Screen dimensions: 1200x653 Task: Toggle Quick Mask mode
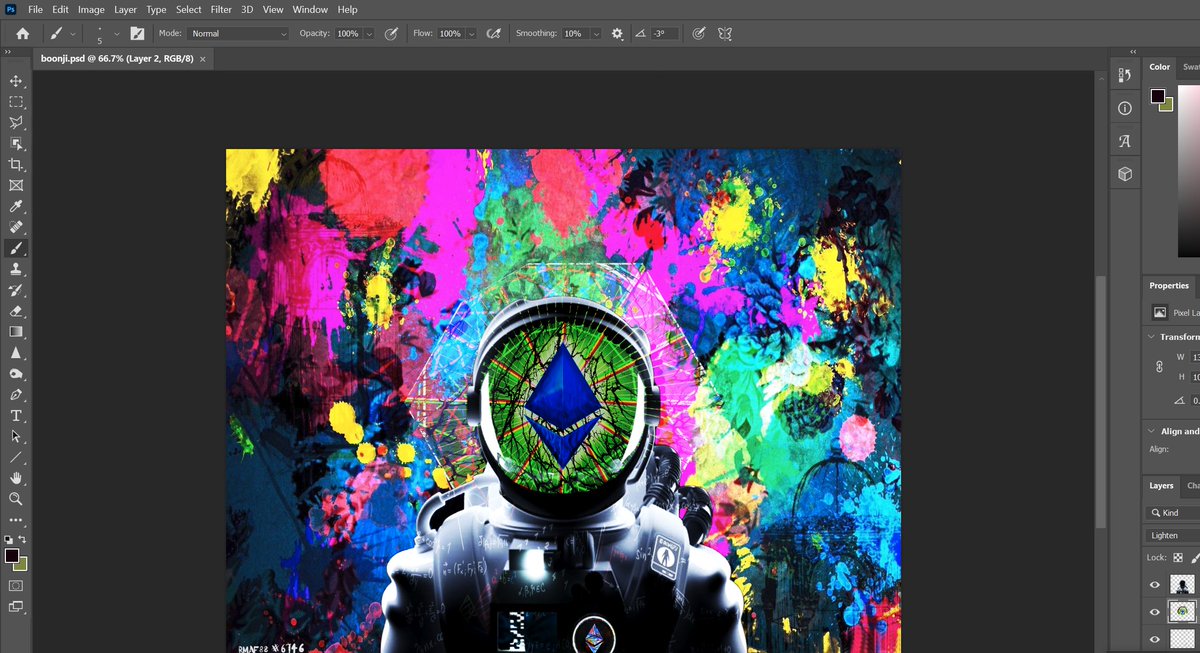(x=16, y=585)
